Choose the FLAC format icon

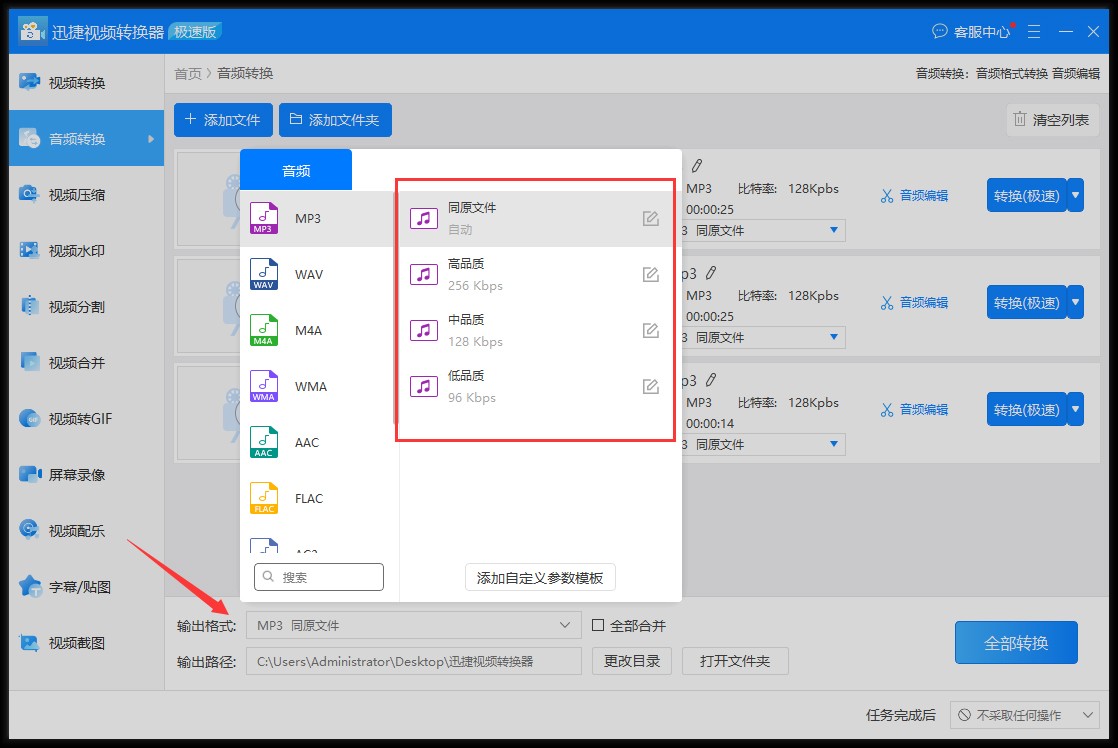262,498
